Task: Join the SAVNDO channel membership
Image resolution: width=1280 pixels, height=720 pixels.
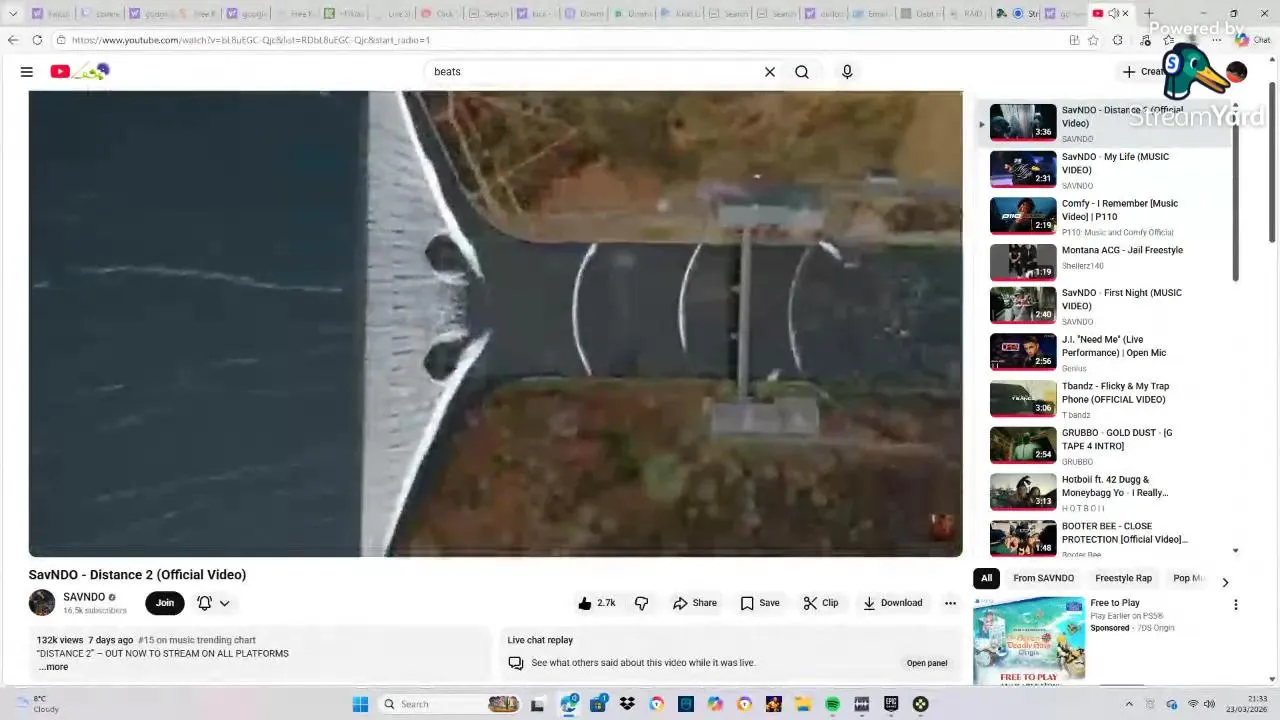Action: click(x=165, y=603)
